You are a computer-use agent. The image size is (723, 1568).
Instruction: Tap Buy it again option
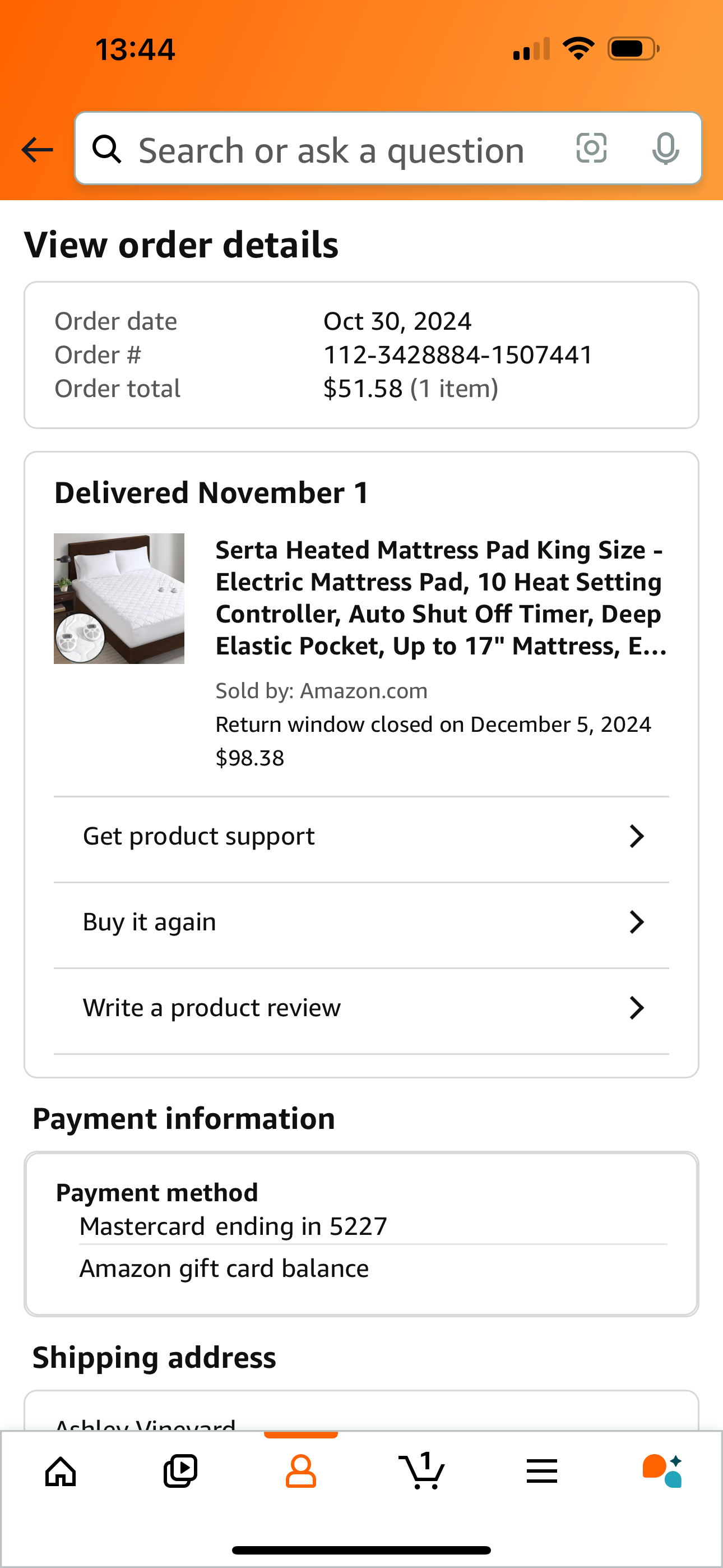pyautogui.click(x=361, y=923)
